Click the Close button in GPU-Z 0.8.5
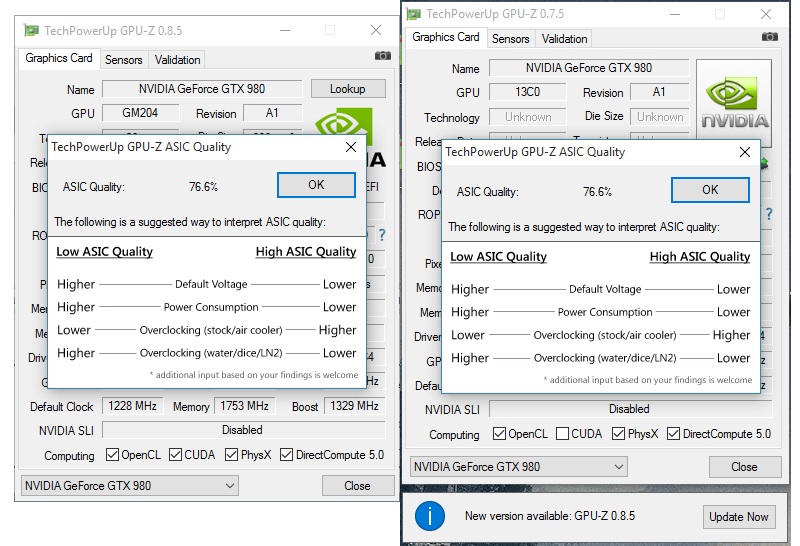 [x=358, y=486]
